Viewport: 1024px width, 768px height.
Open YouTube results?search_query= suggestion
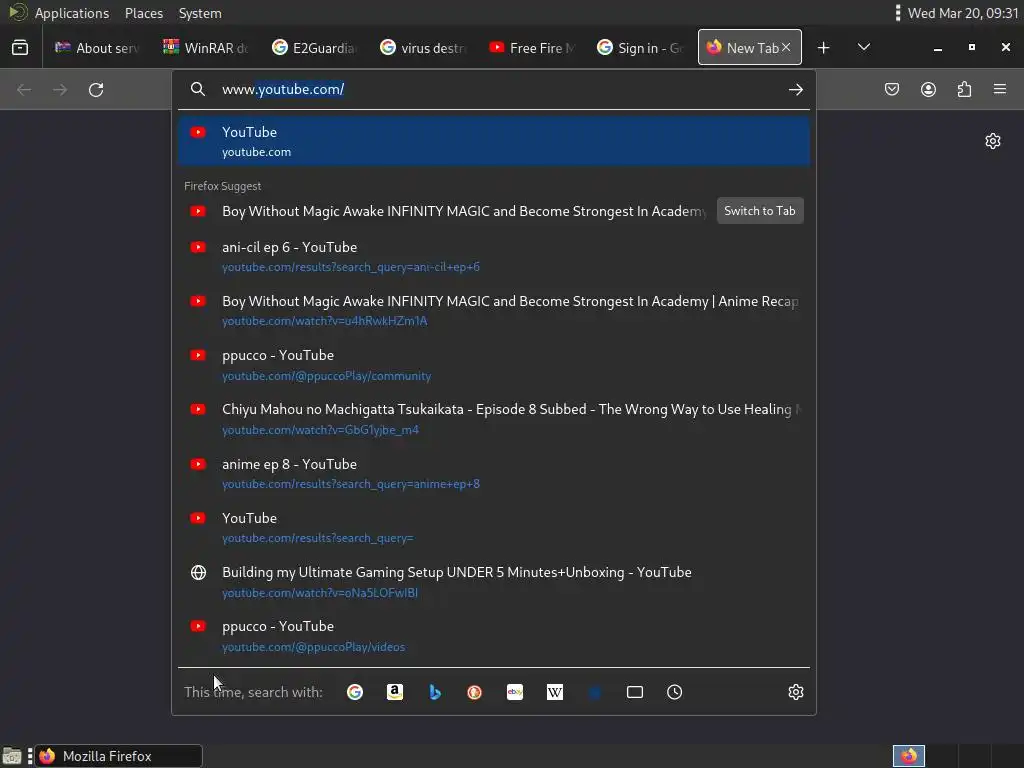pyautogui.click(x=494, y=528)
